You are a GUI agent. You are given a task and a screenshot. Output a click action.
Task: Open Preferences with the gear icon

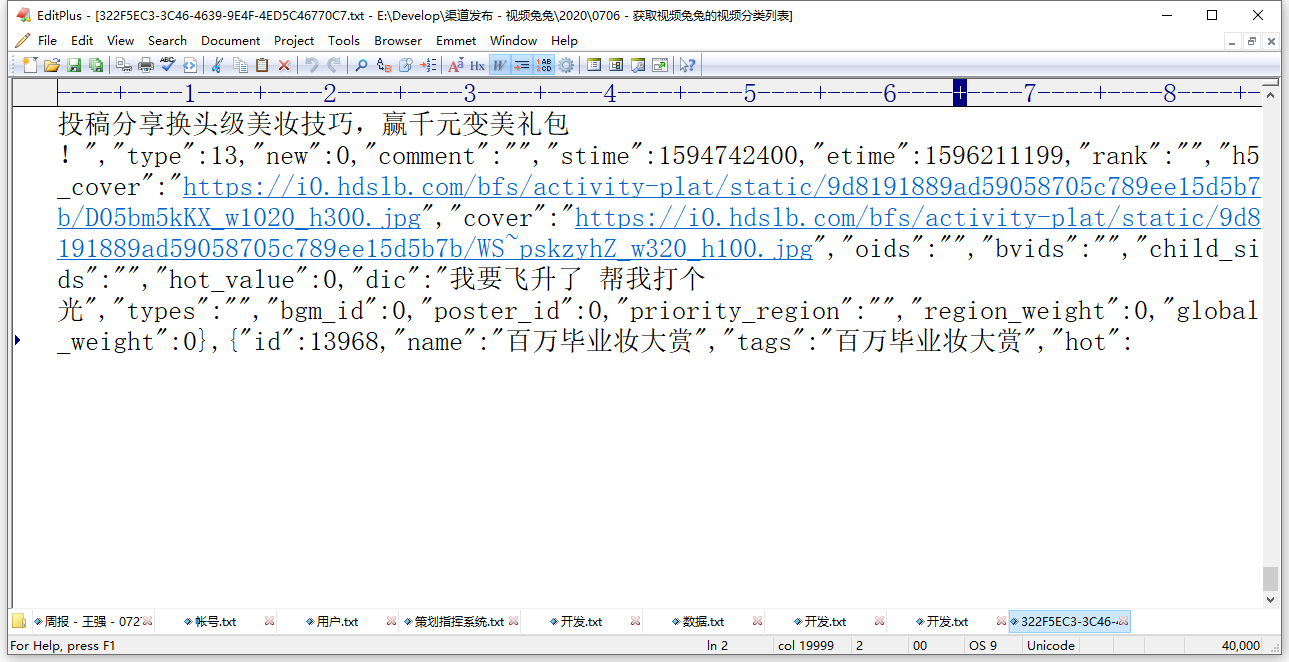(566, 65)
